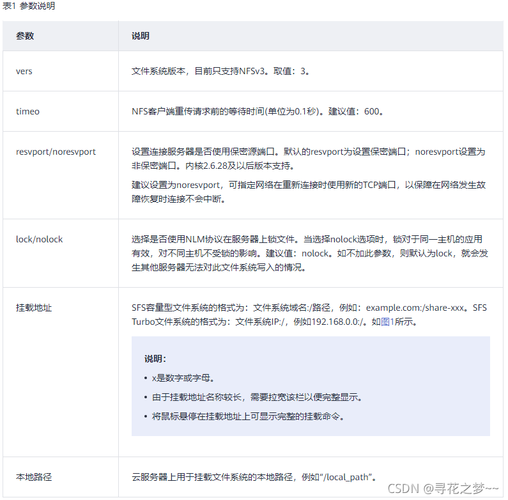Click the lock/nolock description about NLM协议

click(x=310, y=253)
